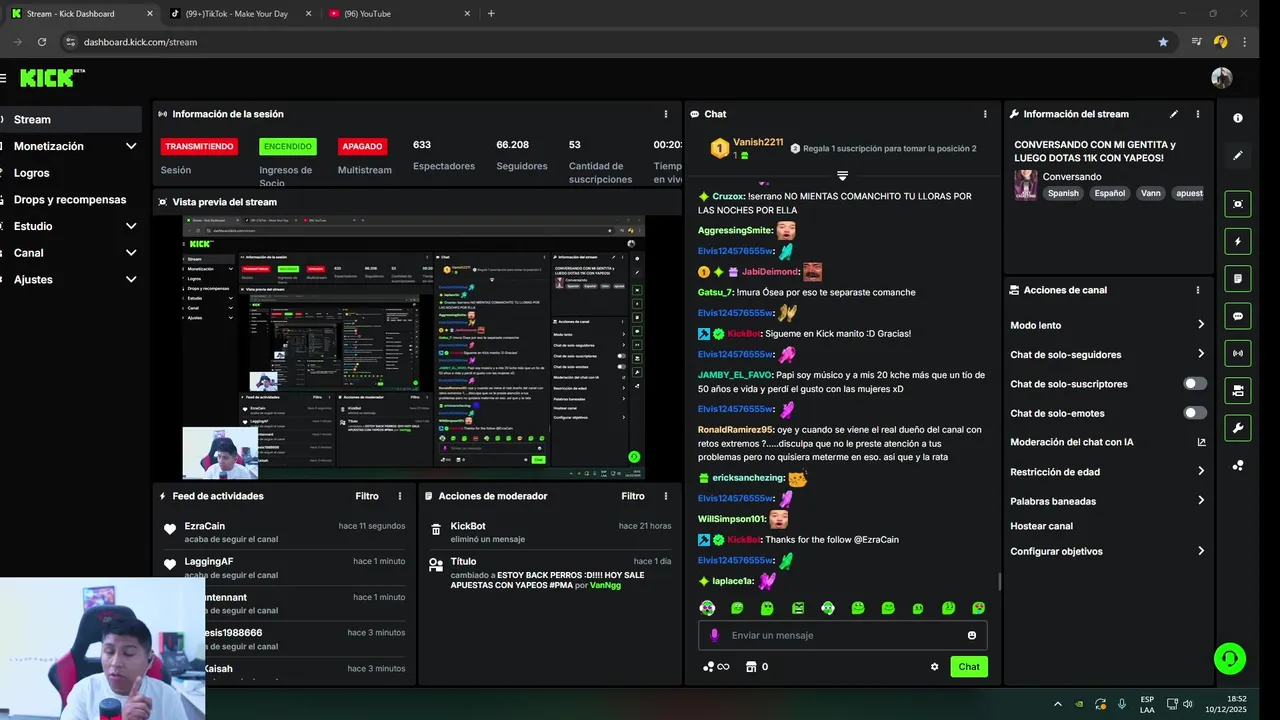The image size is (1280, 720).
Task: Click the Kick logo
Action: (47, 78)
